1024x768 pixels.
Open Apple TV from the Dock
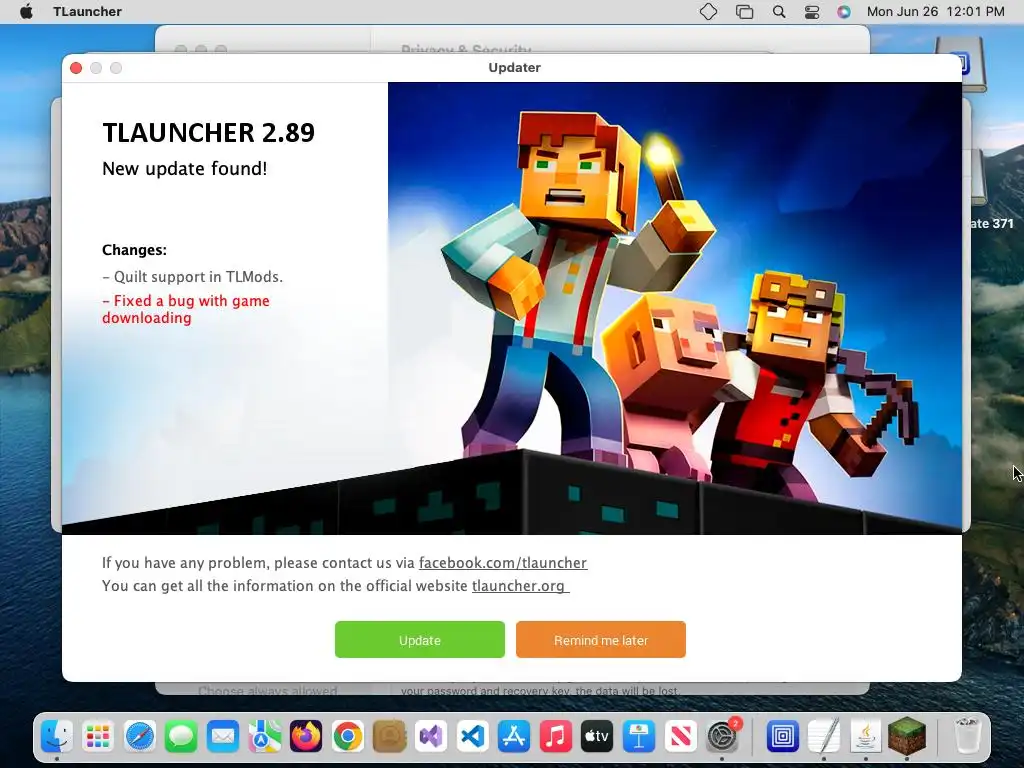click(597, 737)
